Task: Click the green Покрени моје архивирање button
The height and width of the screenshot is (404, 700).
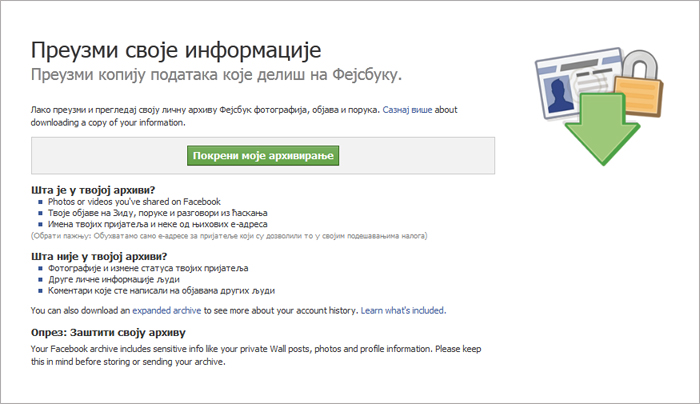Action: click(263, 155)
